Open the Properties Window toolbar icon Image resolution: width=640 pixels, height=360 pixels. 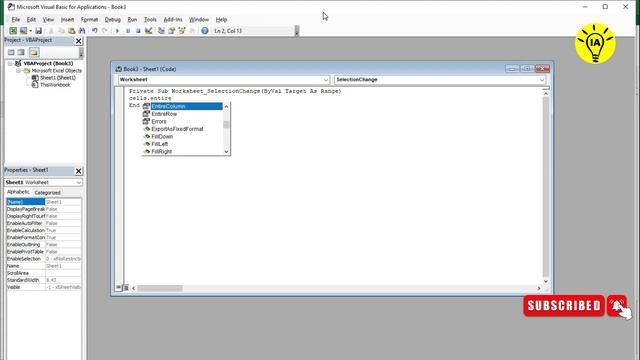point(171,31)
